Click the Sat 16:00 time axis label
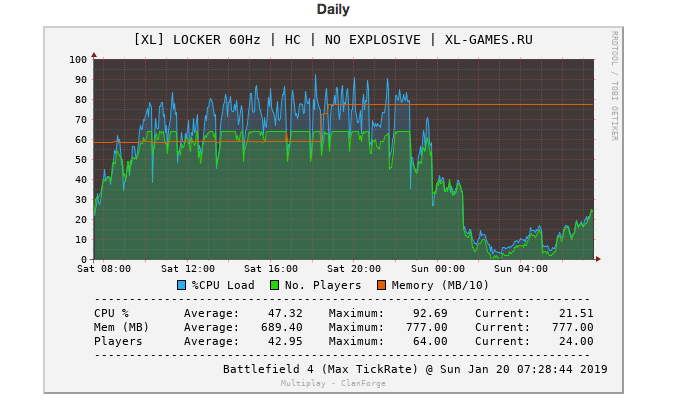The image size is (675, 409). [271, 269]
